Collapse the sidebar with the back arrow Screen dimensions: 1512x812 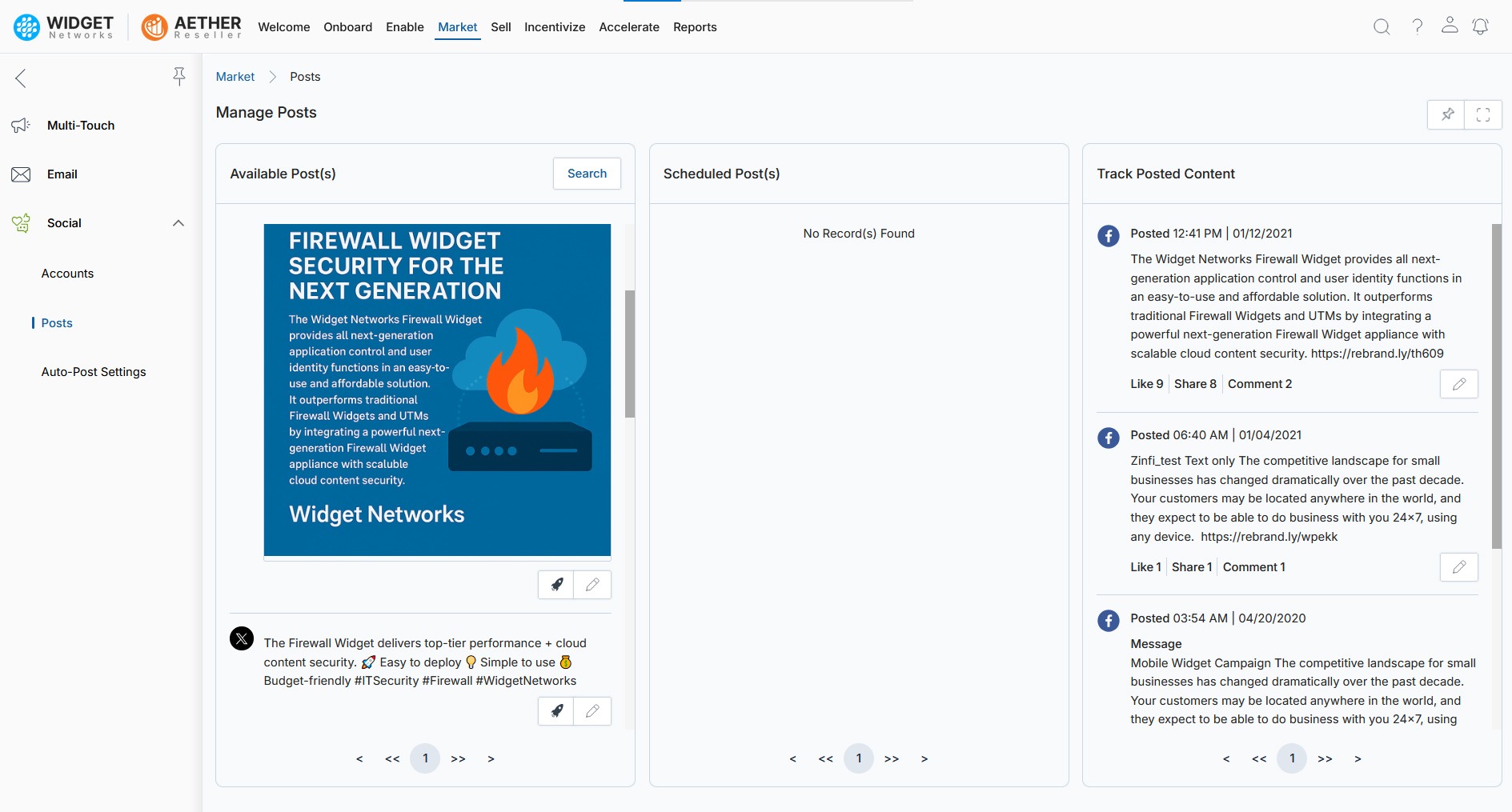(x=21, y=78)
